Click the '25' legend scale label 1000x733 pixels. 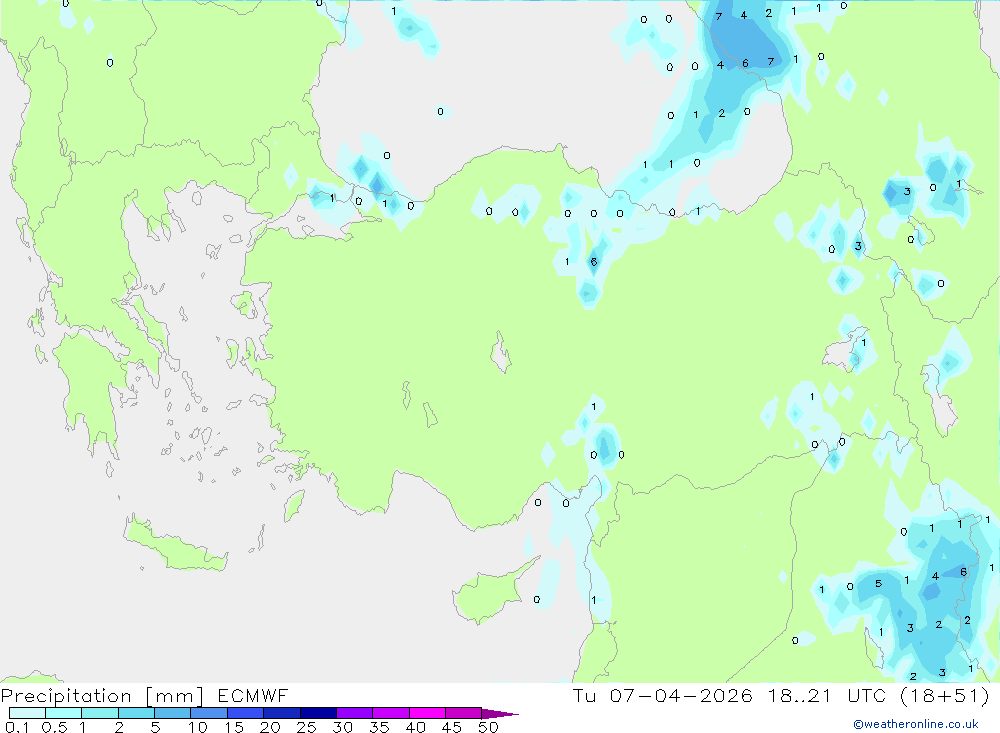306,727
